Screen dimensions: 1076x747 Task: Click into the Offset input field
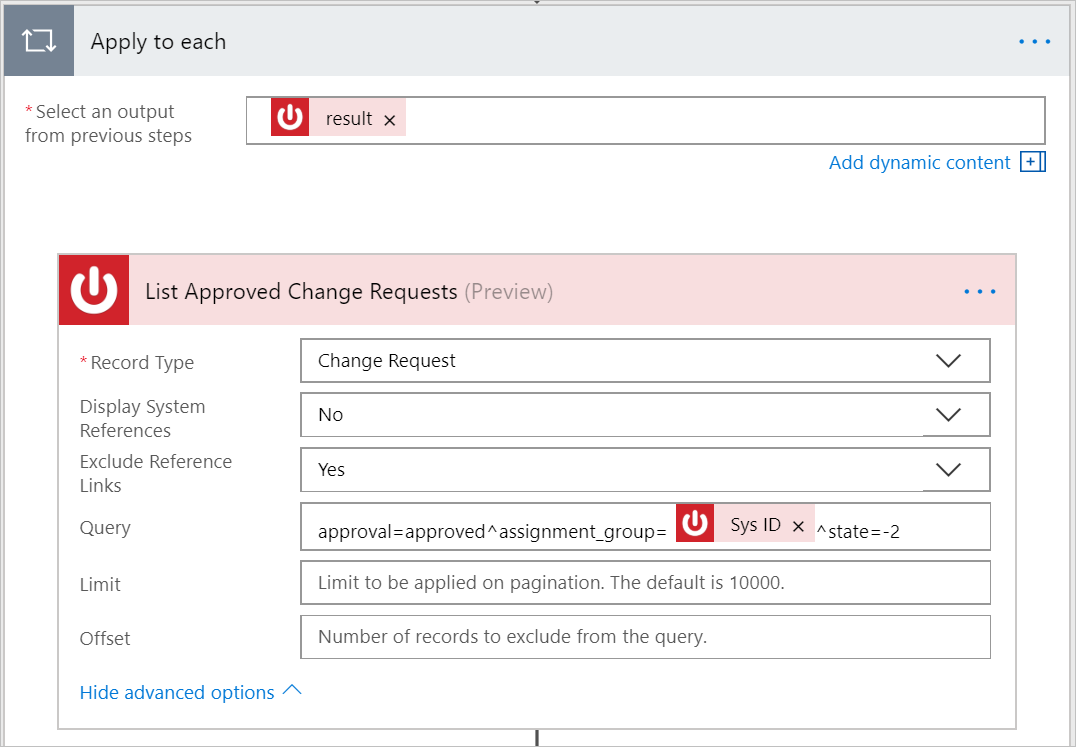(x=645, y=637)
